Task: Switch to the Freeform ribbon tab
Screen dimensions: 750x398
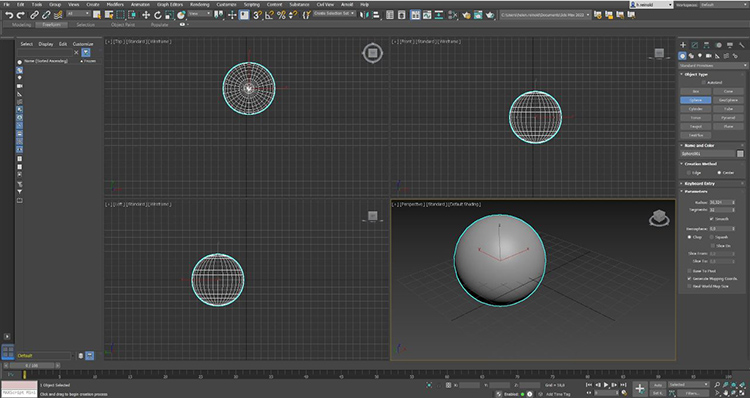Action: pyautogui.click(x=51, y=24)
